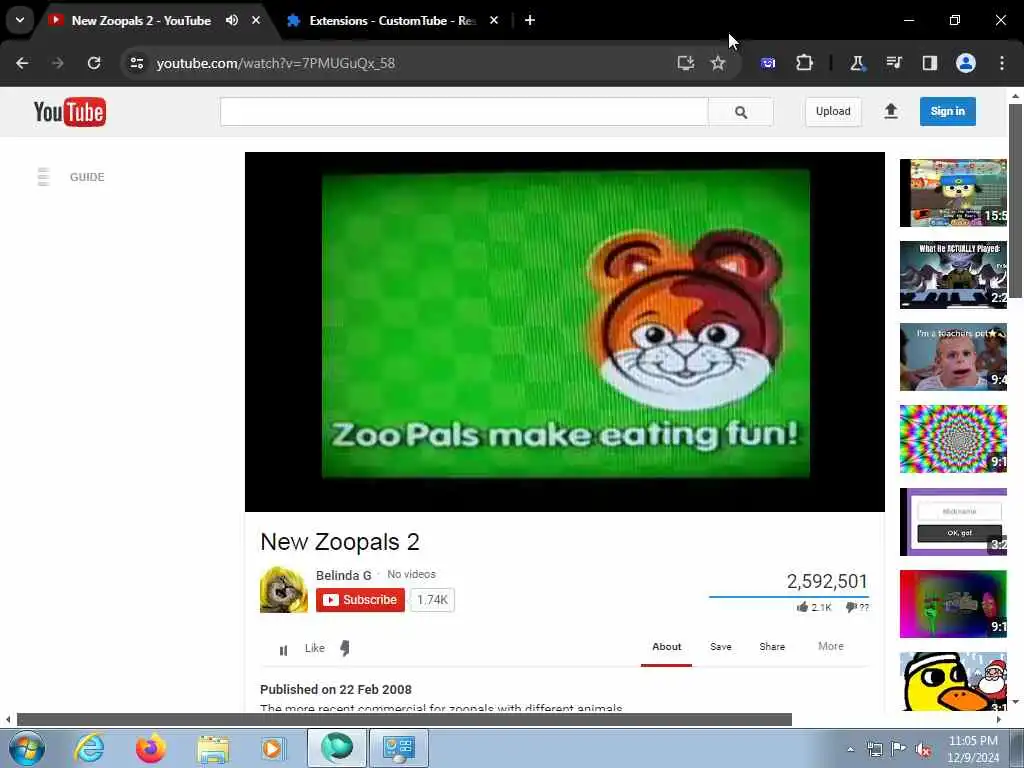Open the rainbow spiral pattern thumbnail
This screenshot has width=1024, height=768.
pos(953,439)
